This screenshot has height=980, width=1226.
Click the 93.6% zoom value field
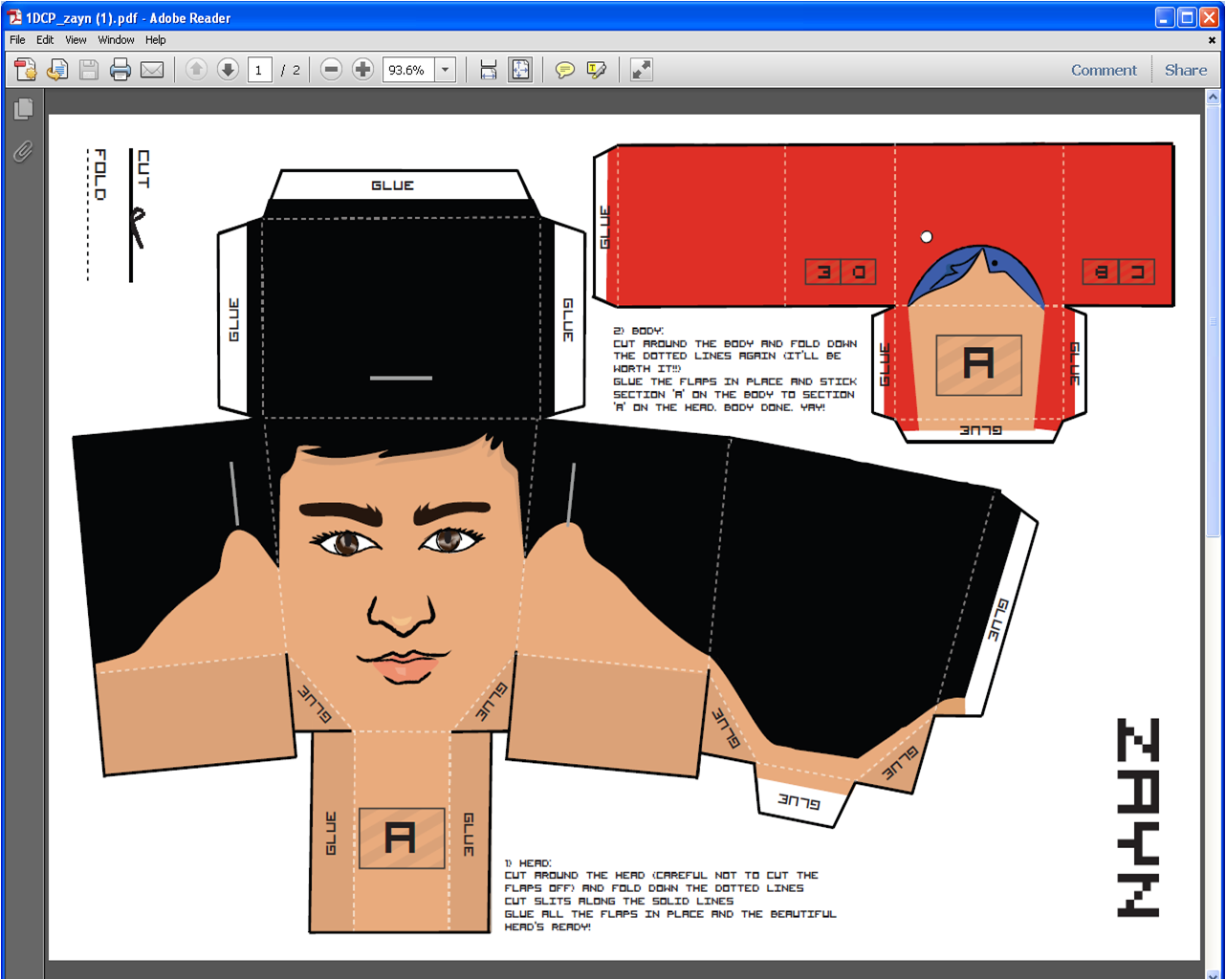408,70
